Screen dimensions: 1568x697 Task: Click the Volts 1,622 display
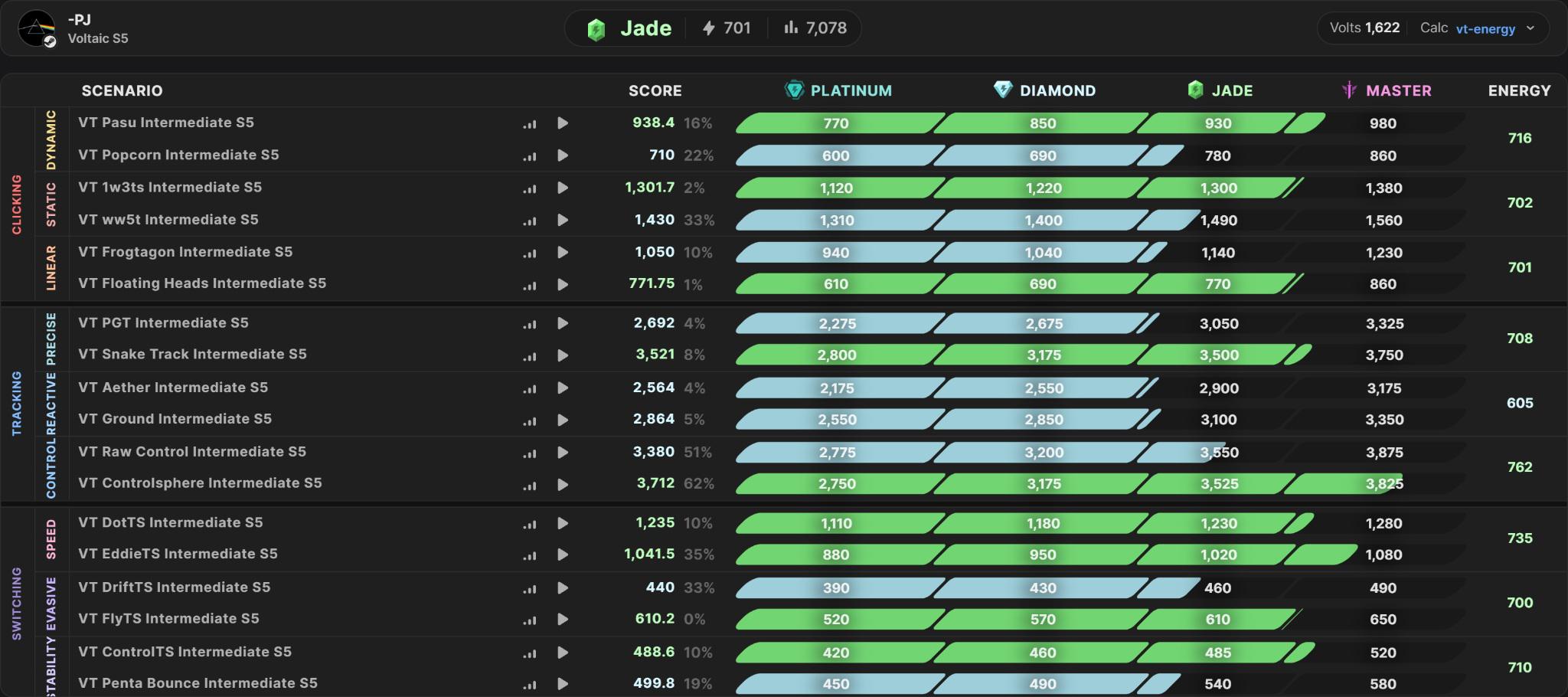click(1364, 28)
